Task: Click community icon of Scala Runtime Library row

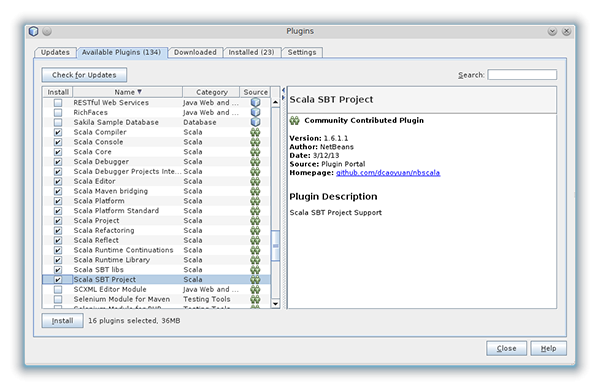Action: (x=255, y=260)
